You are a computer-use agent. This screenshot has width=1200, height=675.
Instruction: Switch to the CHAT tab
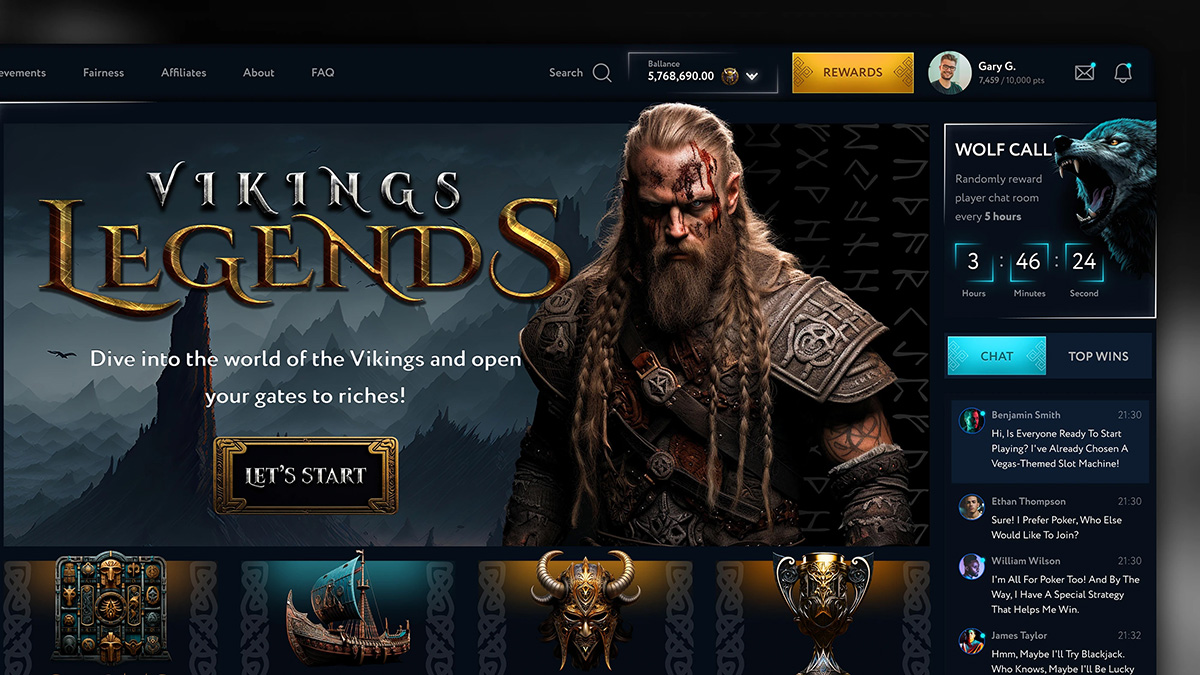[x=996, y=356]
